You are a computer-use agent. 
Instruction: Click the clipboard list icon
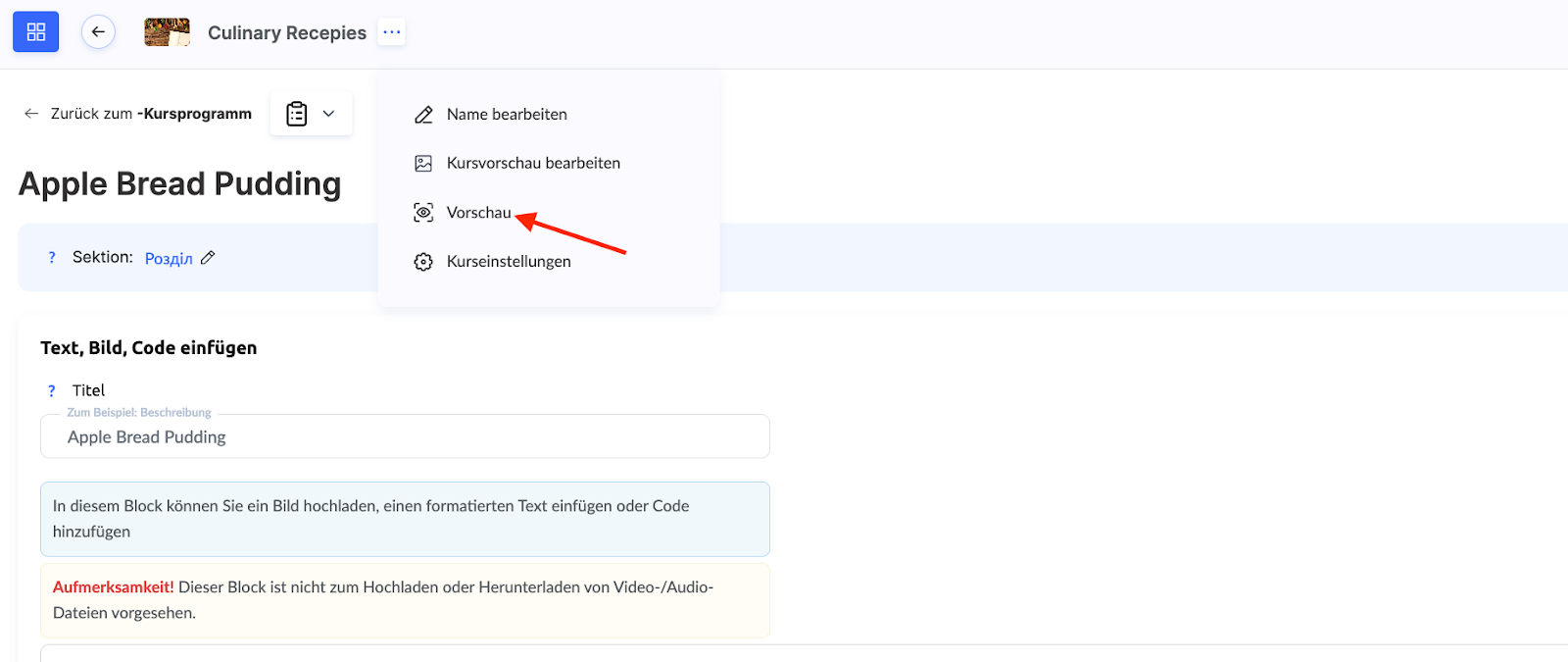(x=297, y=114)
